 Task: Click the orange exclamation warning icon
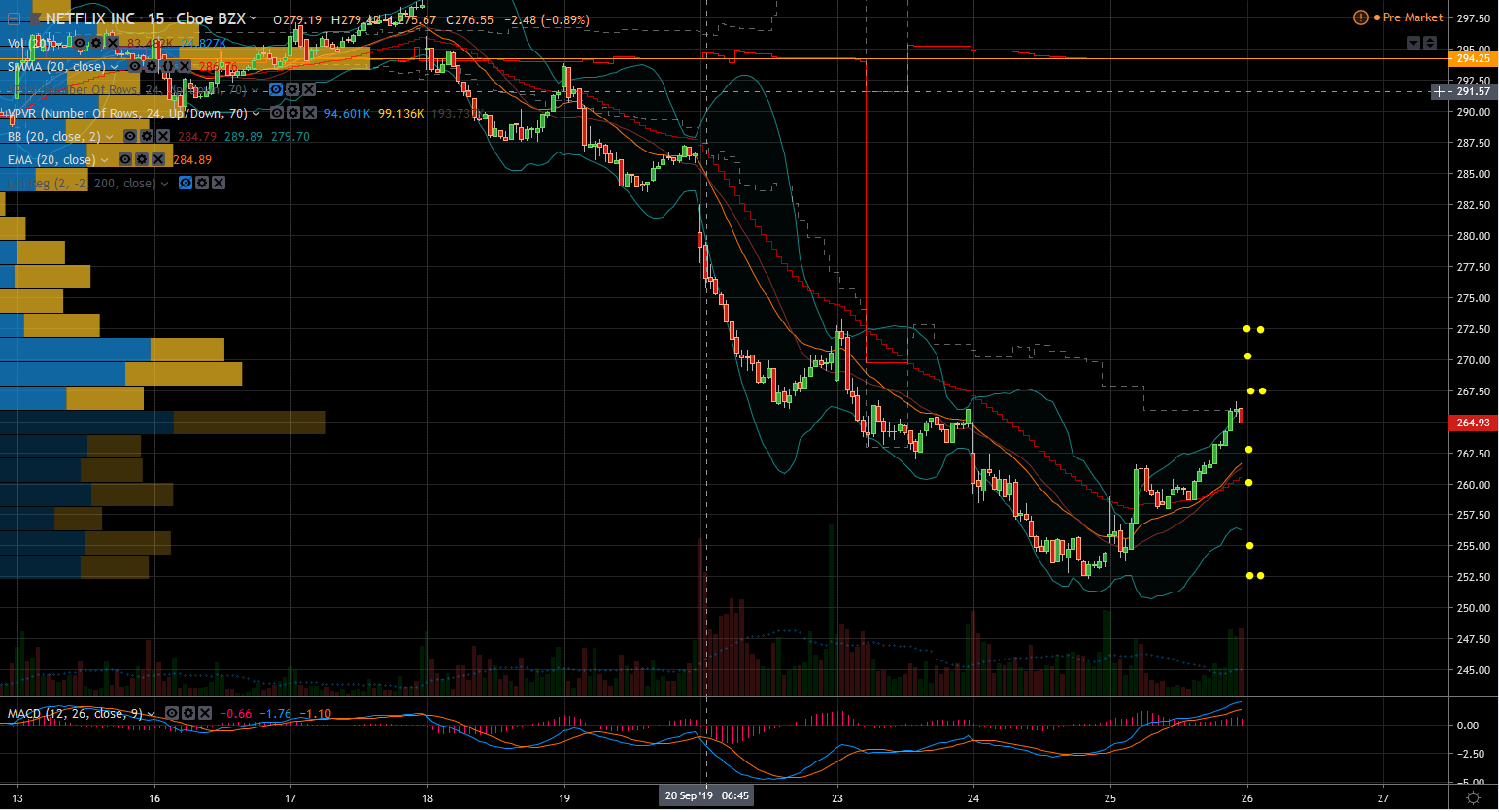1361,17
